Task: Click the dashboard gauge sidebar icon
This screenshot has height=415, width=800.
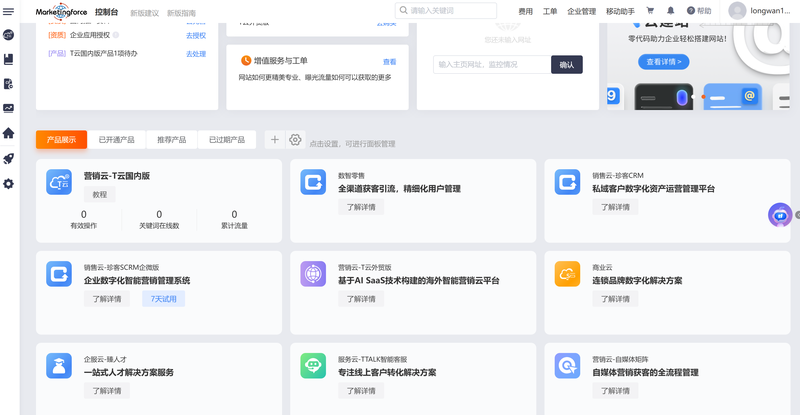Action: pos(8,35)
